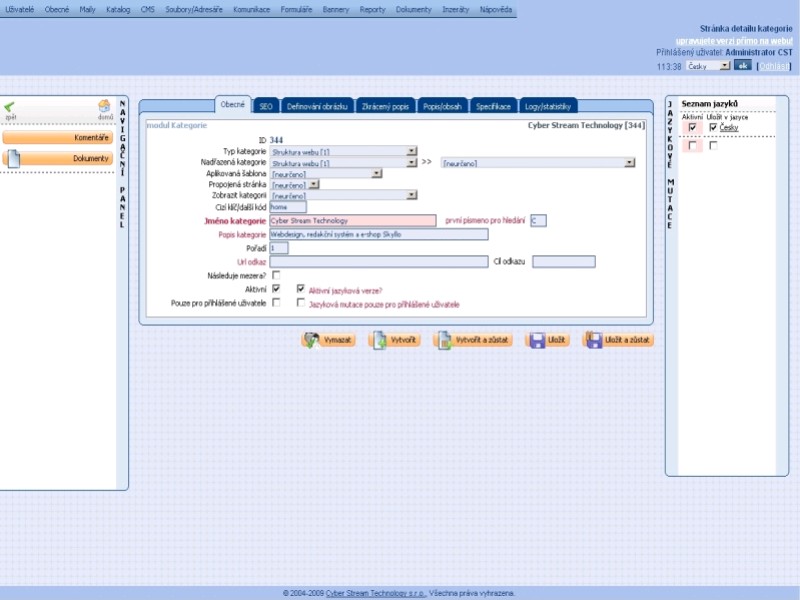Screen dimensions: 800x600
Task: Click the Komentáře button in navigation panel
Action: 64,137
